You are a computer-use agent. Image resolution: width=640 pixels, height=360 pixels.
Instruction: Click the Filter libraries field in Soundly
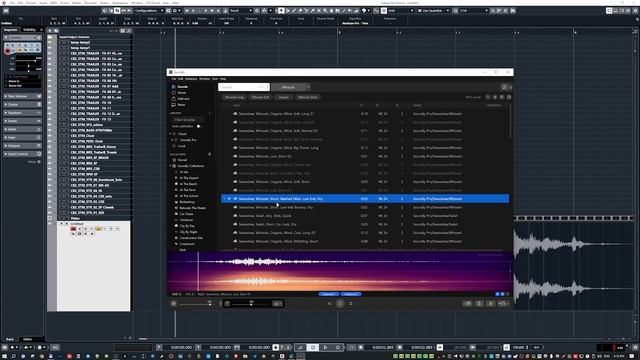pyautogui.click(x=187, y=120)
